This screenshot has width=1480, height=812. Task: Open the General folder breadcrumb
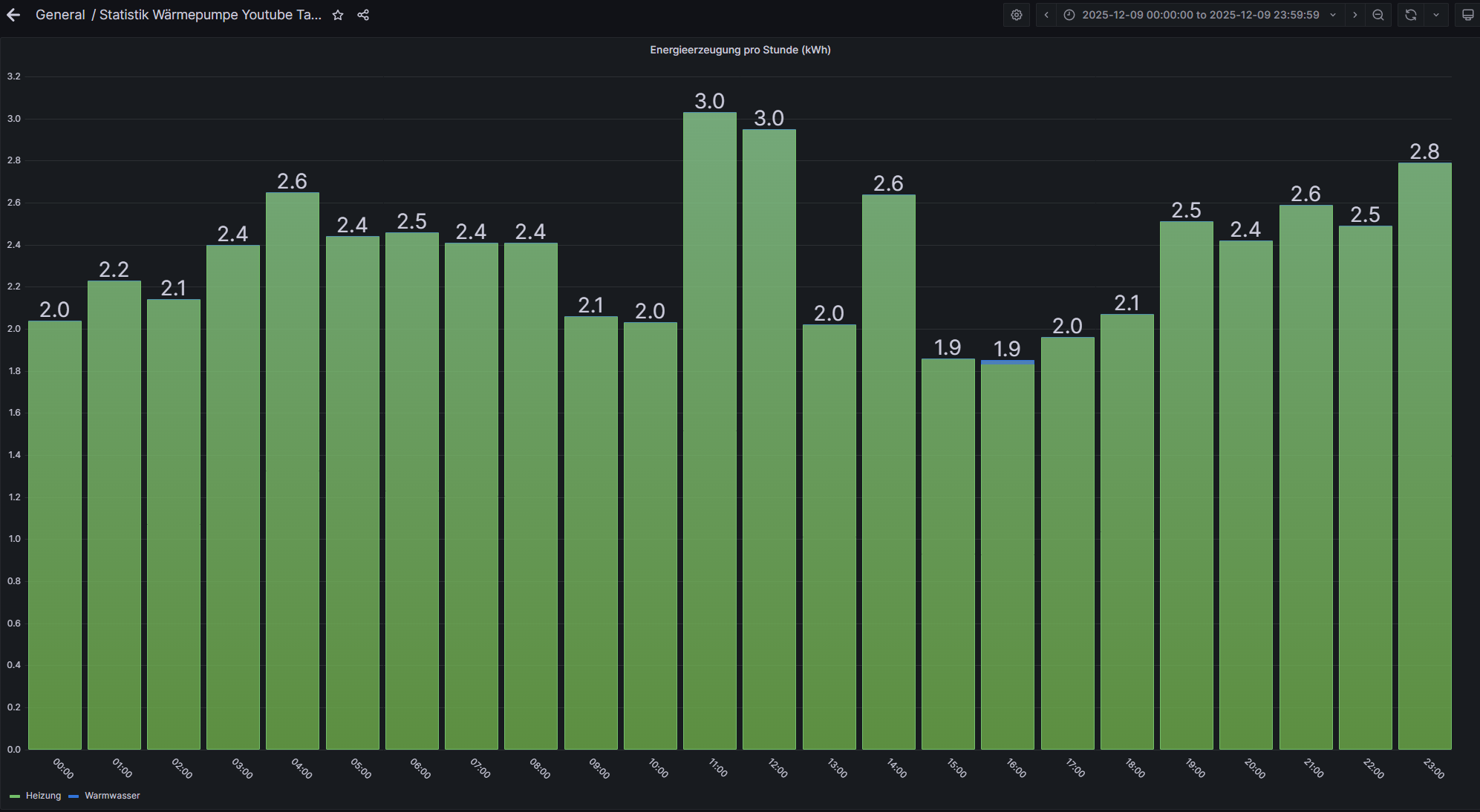(60, 15)
